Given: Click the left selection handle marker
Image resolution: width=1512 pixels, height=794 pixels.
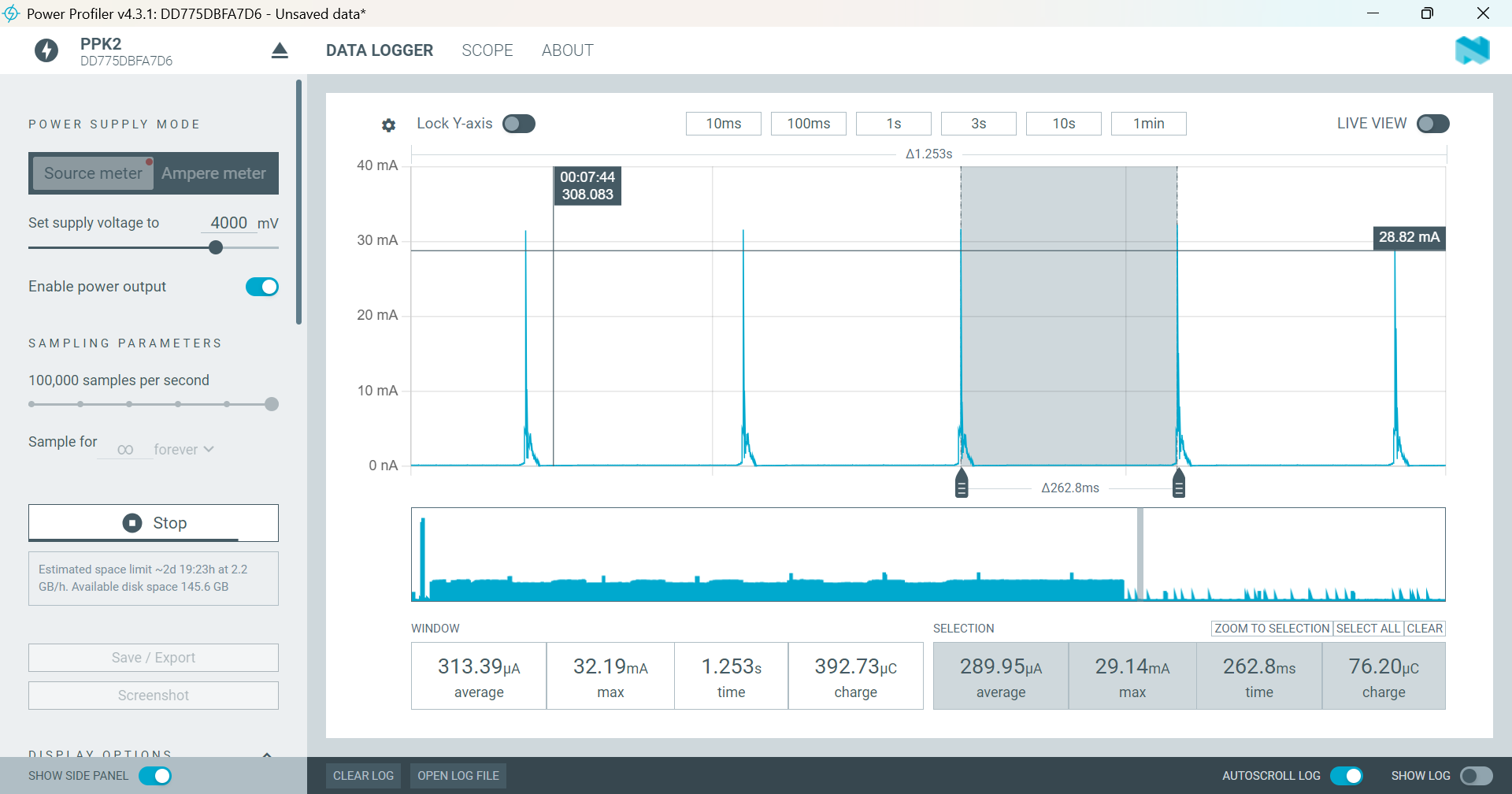Looking at the screenshot, I should 962,484.
